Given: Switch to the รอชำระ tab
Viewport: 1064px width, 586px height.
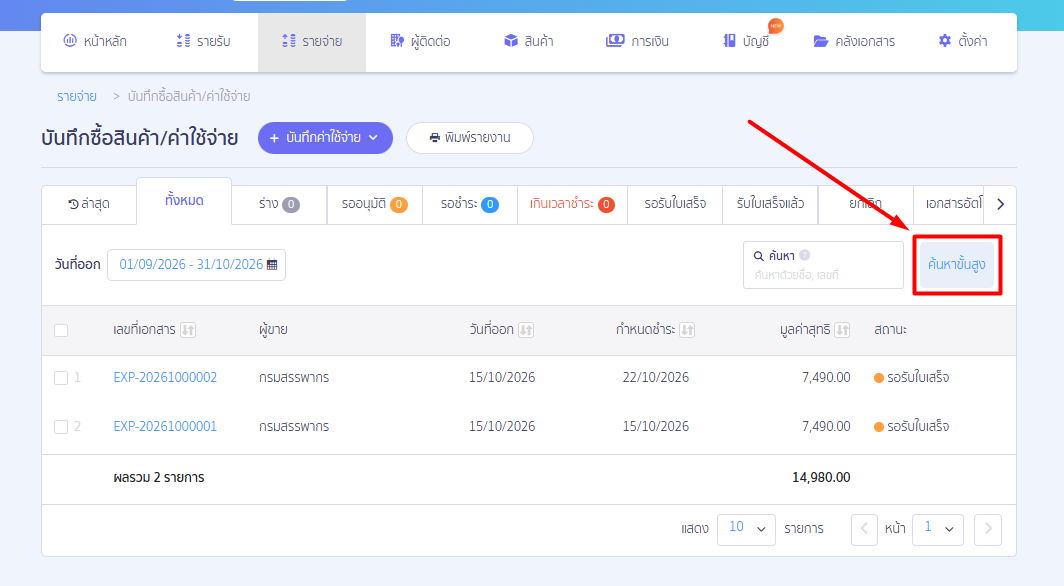Looking at the screenshot, I should coord(470,204).
